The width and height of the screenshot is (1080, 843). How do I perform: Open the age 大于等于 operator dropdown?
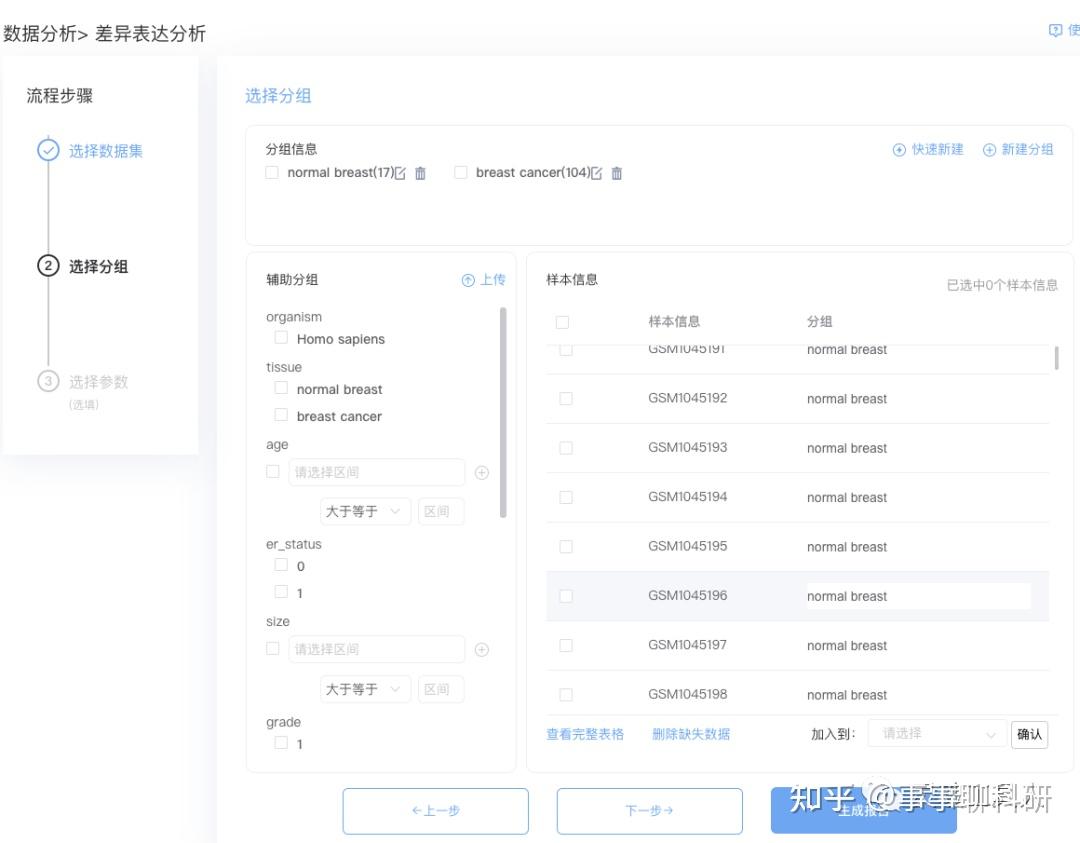365,512
